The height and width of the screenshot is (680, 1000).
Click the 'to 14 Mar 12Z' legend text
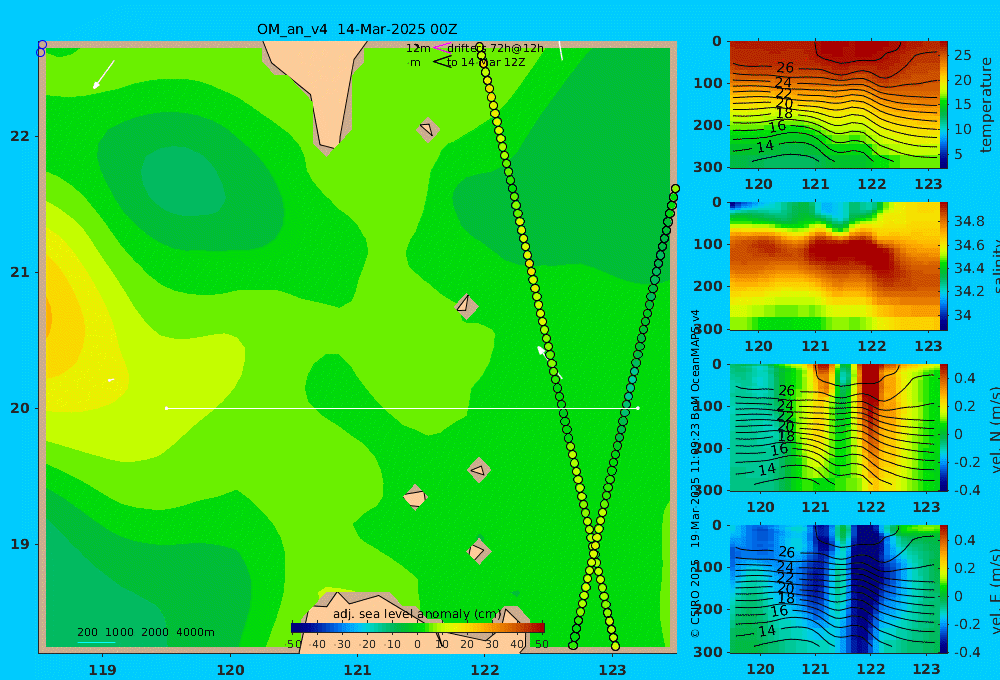(486, 63)
